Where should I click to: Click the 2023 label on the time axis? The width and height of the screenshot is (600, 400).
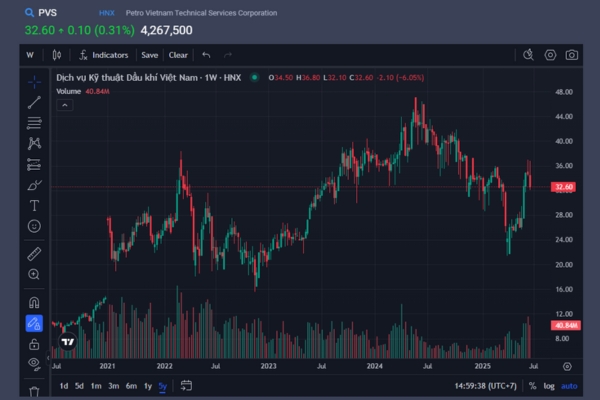(268, 366)
